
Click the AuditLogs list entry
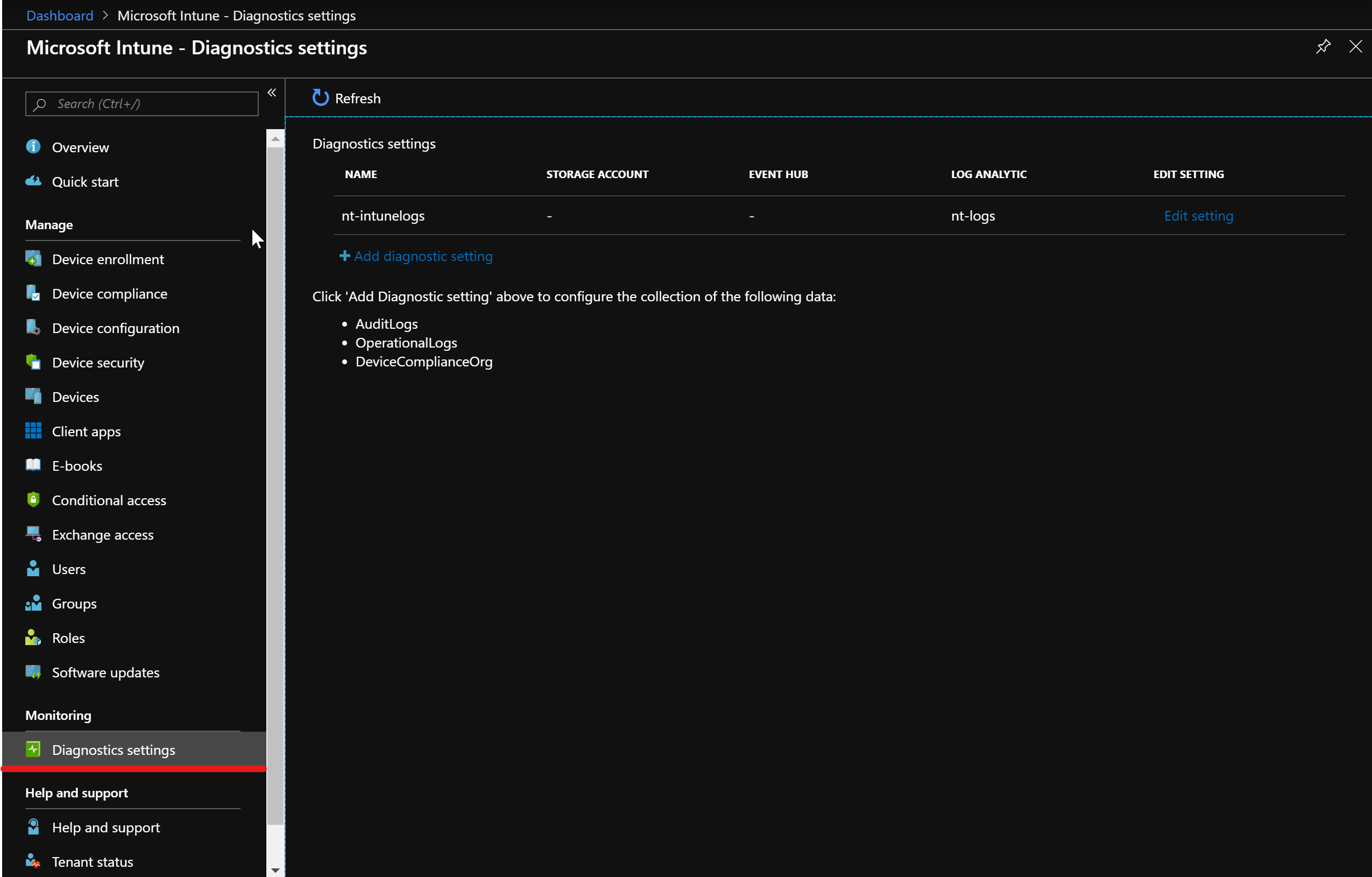point(386,324)
